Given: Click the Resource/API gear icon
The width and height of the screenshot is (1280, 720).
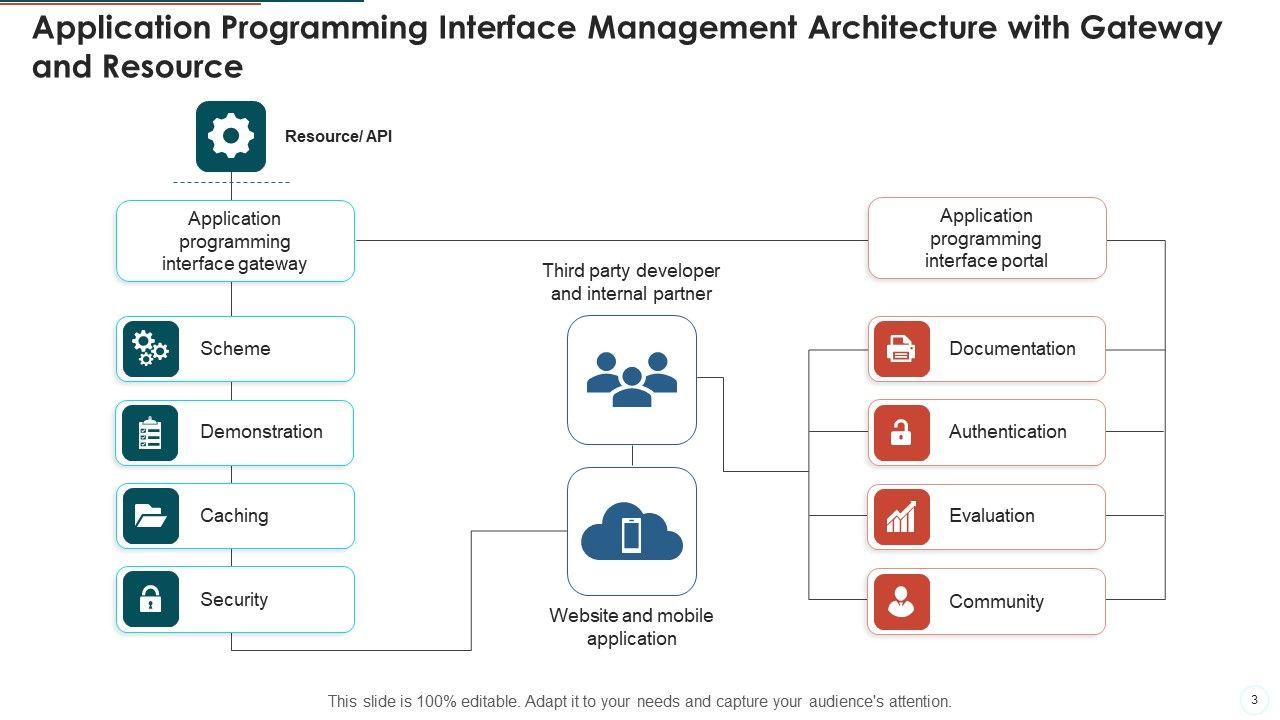Looking at the screenshot, I should (231, 136).
